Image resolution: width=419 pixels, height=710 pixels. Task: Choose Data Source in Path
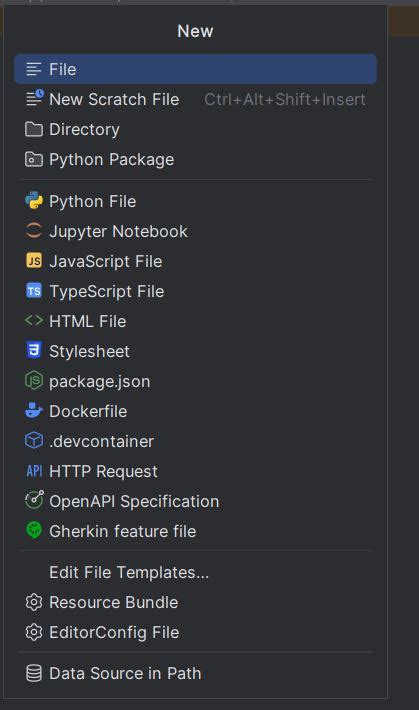pyautogui.click(x=195, y=673)
